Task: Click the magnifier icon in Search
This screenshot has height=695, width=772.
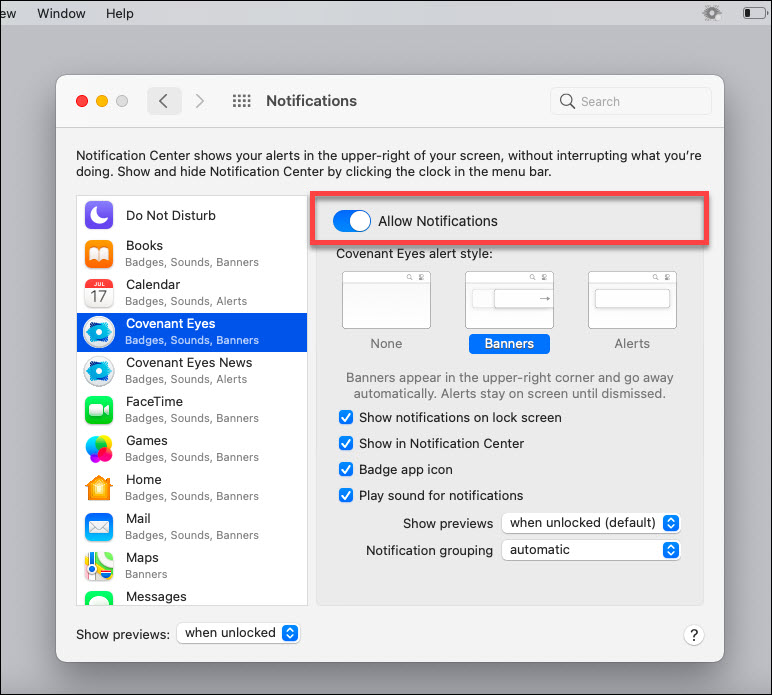Action: 567,101
